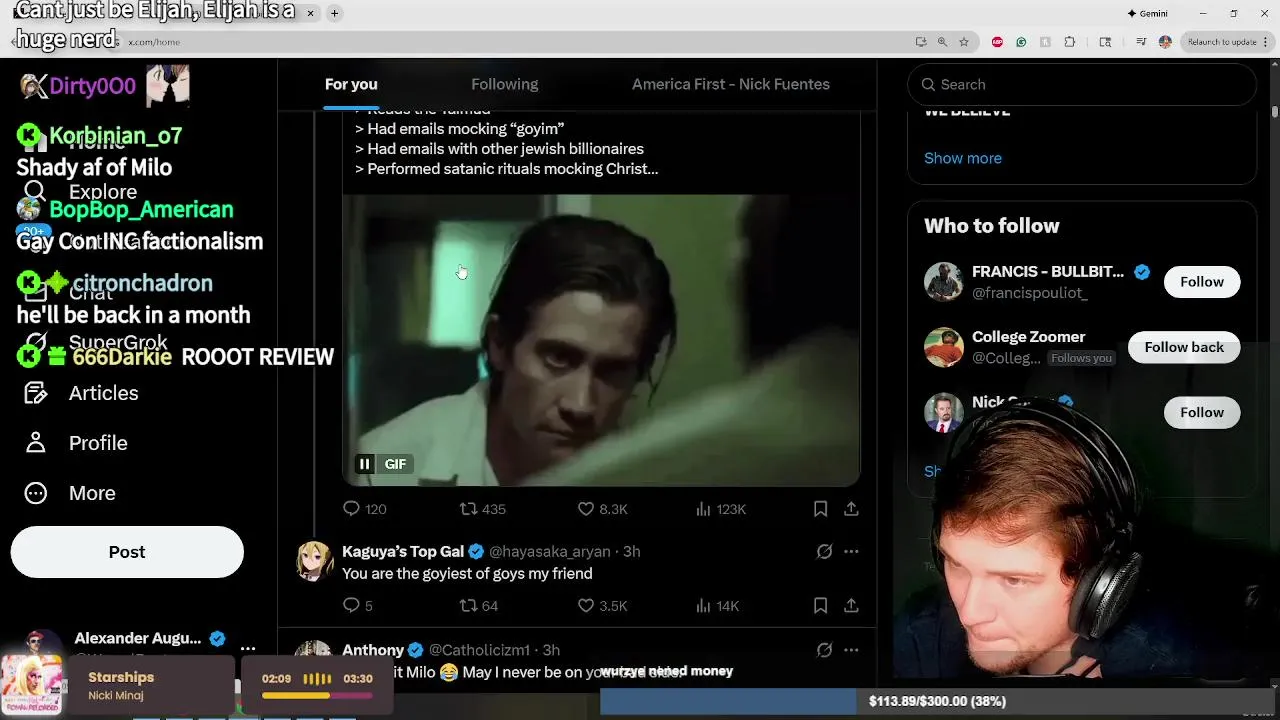Open the Chrome Extensions puzzle icon
This screenshot has height=720, width=1280.
pos(1069,42)
